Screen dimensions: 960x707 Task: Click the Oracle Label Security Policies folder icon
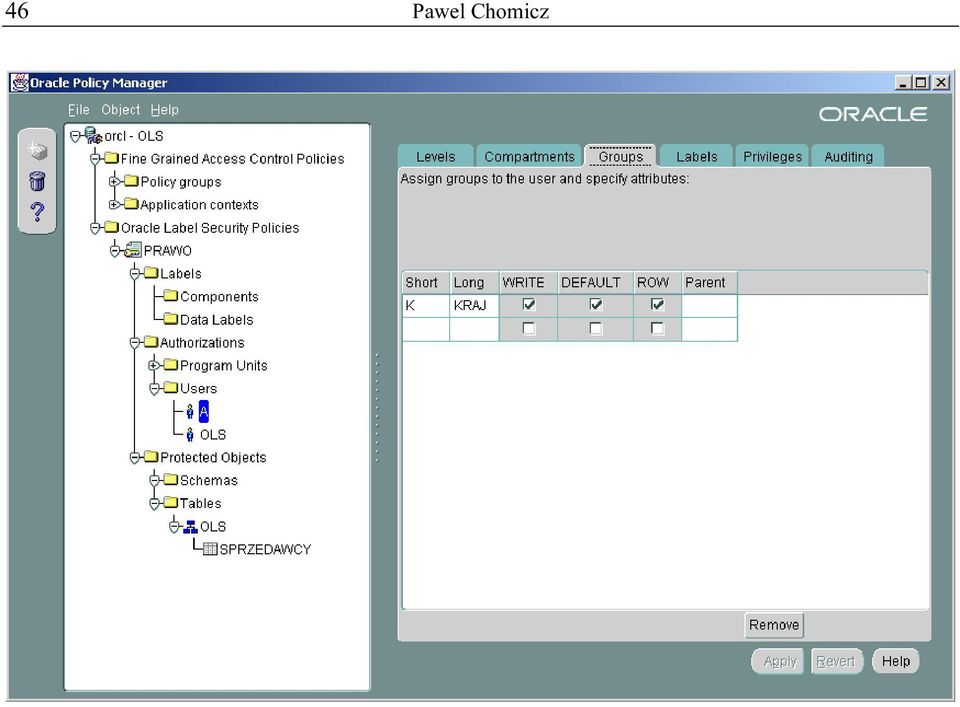pos(111,227)
